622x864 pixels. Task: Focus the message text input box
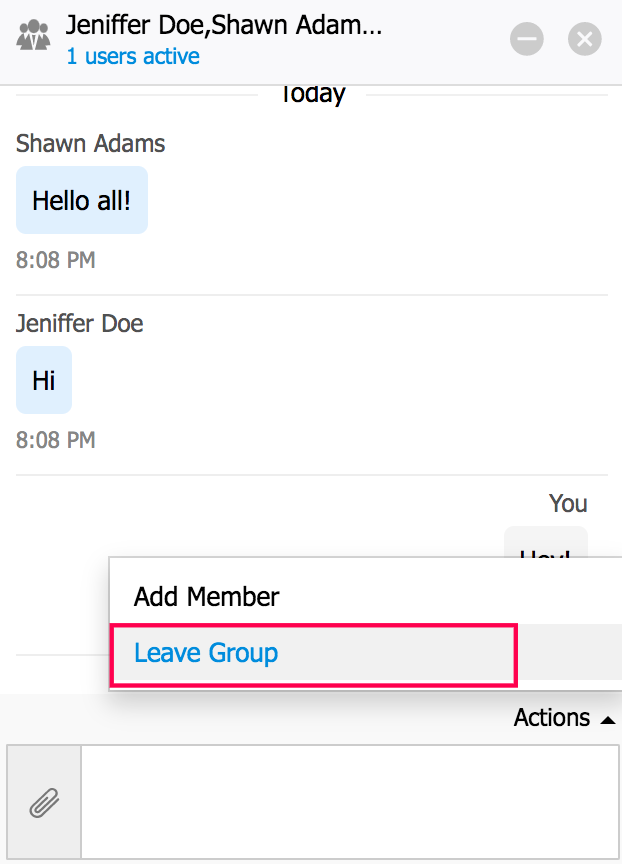(x=350, y=802)
